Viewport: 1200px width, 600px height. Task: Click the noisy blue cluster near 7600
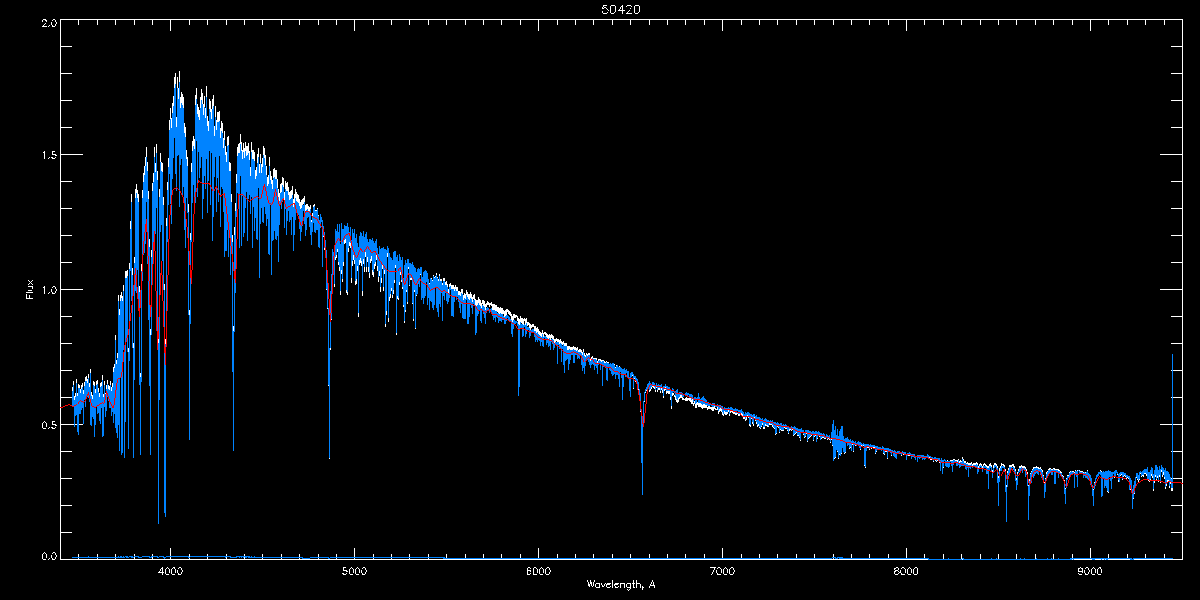[837, 440]
